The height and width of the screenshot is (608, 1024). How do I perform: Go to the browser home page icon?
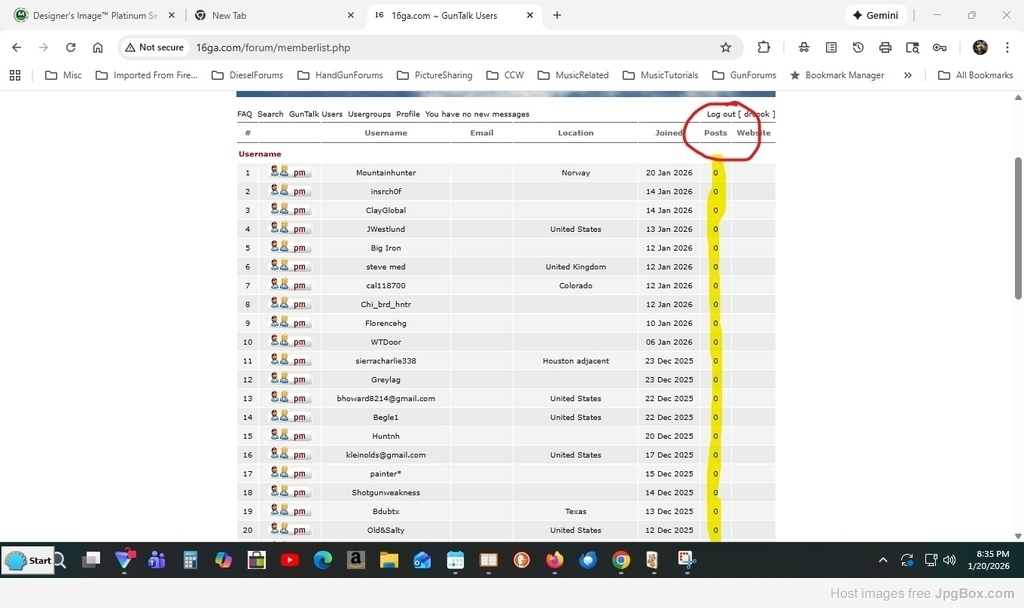point(97,47)
